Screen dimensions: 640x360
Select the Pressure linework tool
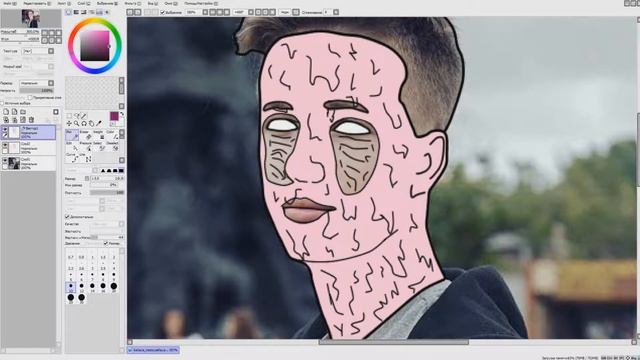coord(86,147)
